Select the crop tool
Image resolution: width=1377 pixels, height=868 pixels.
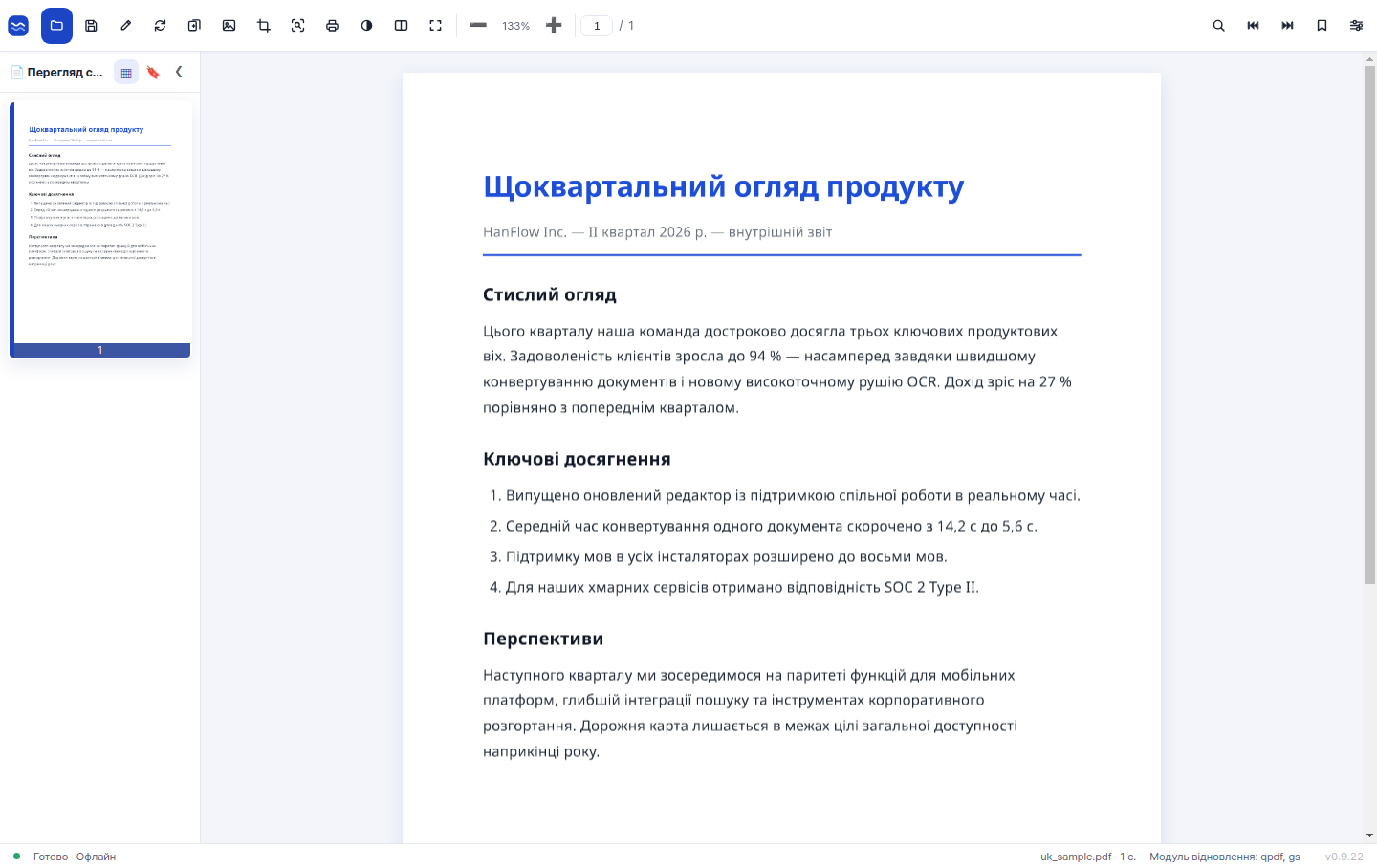pos(263,26)
